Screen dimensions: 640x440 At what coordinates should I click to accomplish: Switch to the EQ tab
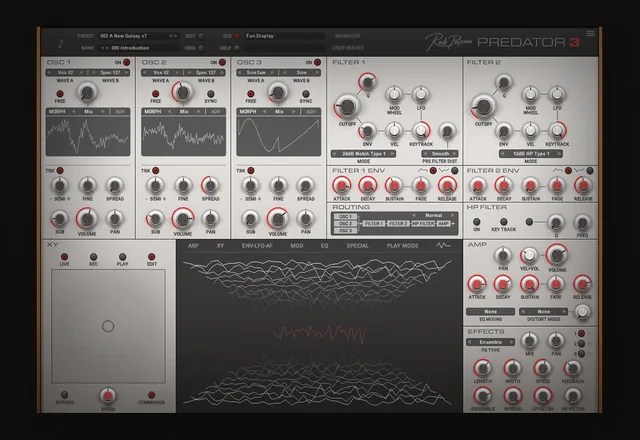point(324,246)
